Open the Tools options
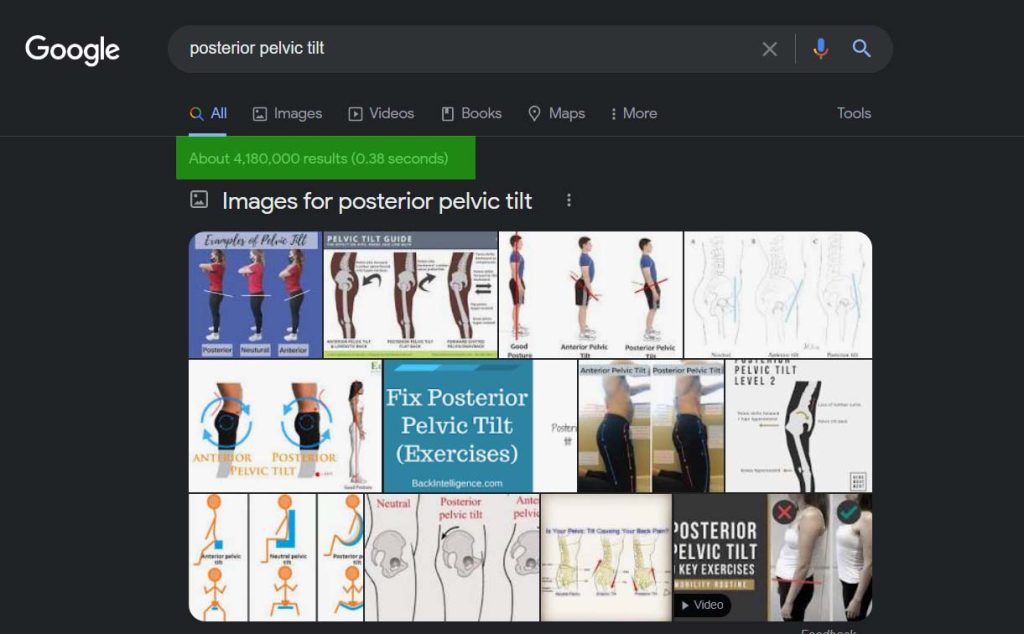Viewport: 1024px width, 634px height. [854, 114]
